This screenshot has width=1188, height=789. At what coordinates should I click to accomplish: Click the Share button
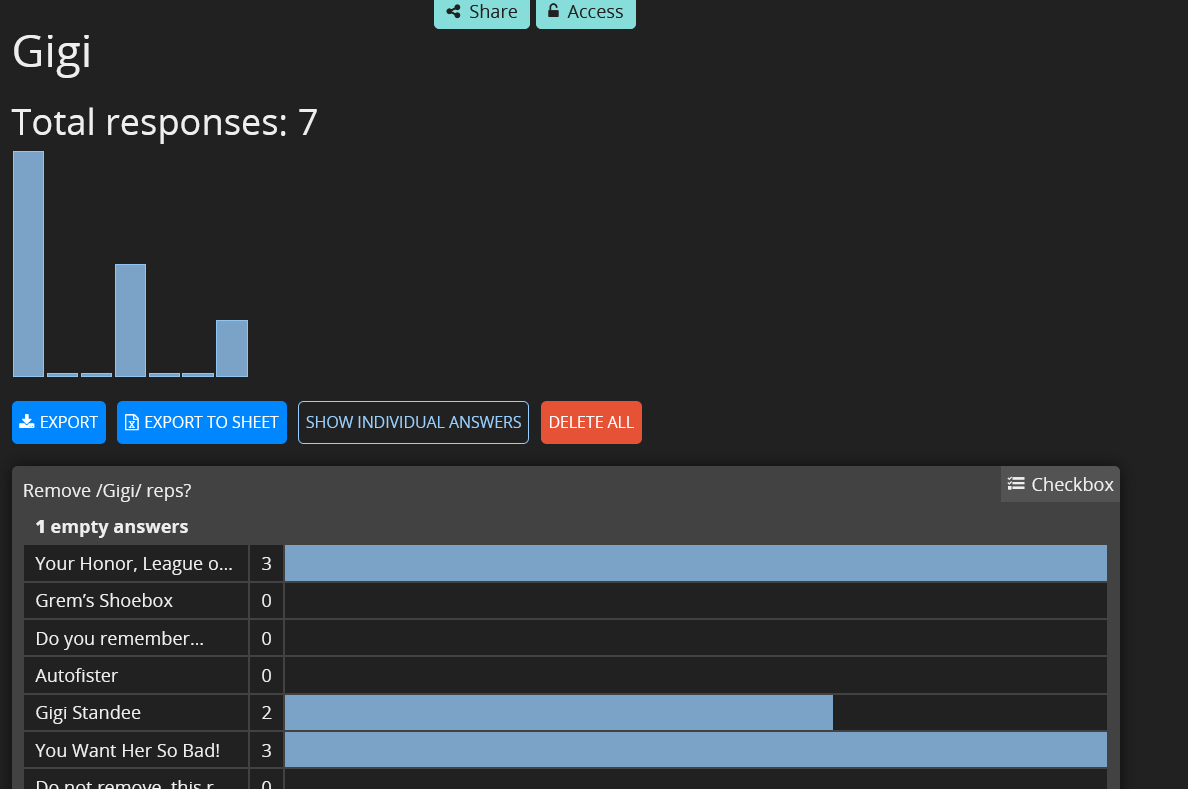click(x=482, y=12)
